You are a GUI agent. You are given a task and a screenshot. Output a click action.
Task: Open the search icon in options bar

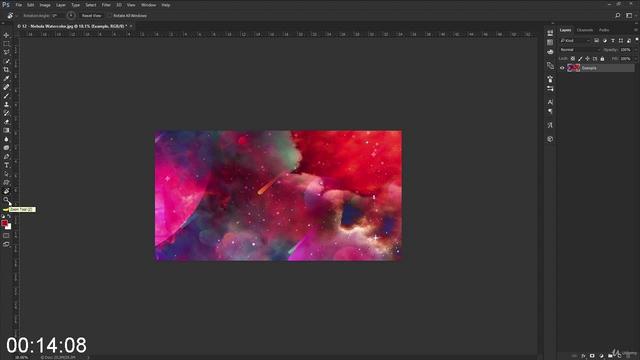(x=618, y=16)
